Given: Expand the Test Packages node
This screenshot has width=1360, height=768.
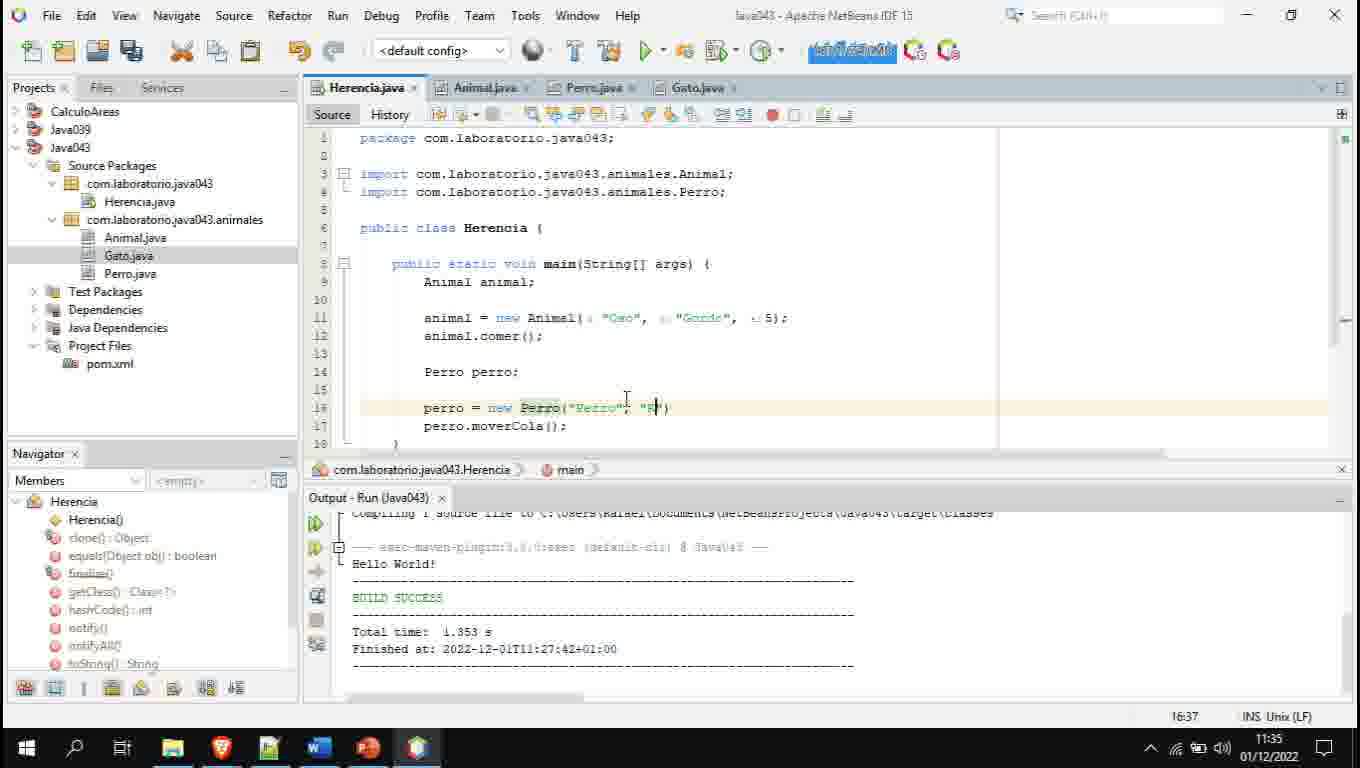Looking at the screenshot, I should click(x=34, y=292).
